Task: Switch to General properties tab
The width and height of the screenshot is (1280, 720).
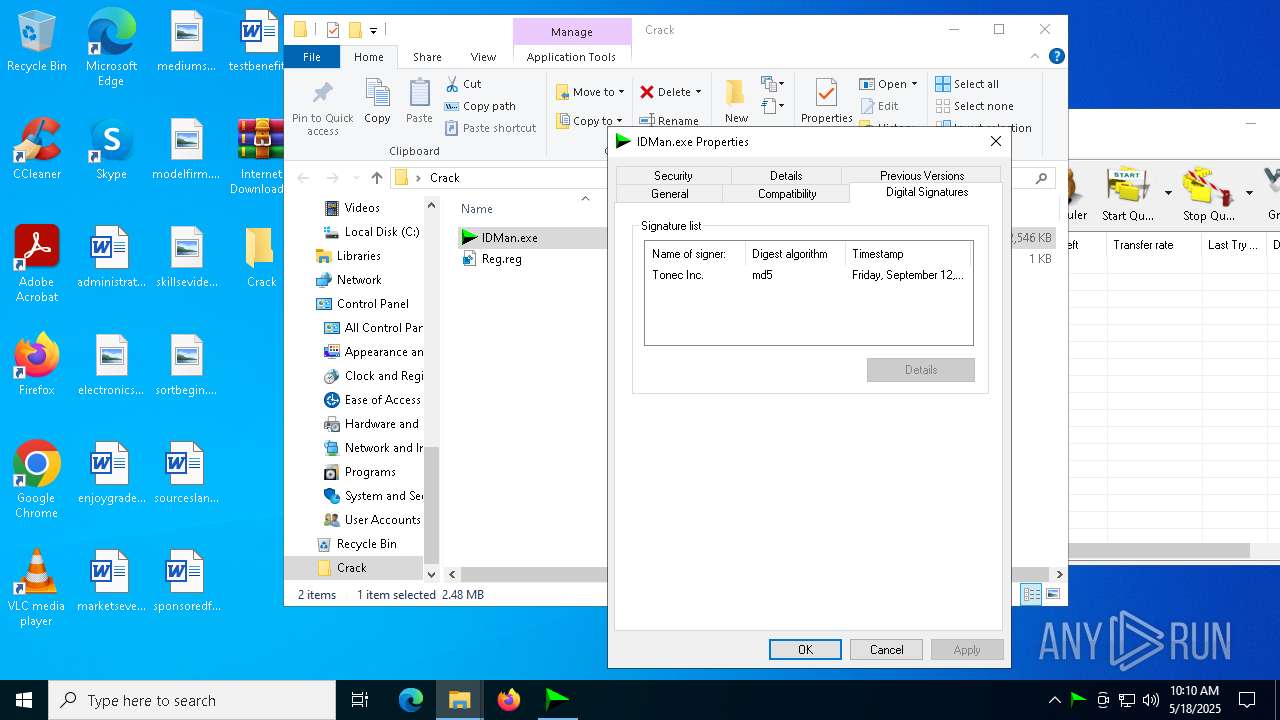Action: pyautogui.click(x=670, y=194)
